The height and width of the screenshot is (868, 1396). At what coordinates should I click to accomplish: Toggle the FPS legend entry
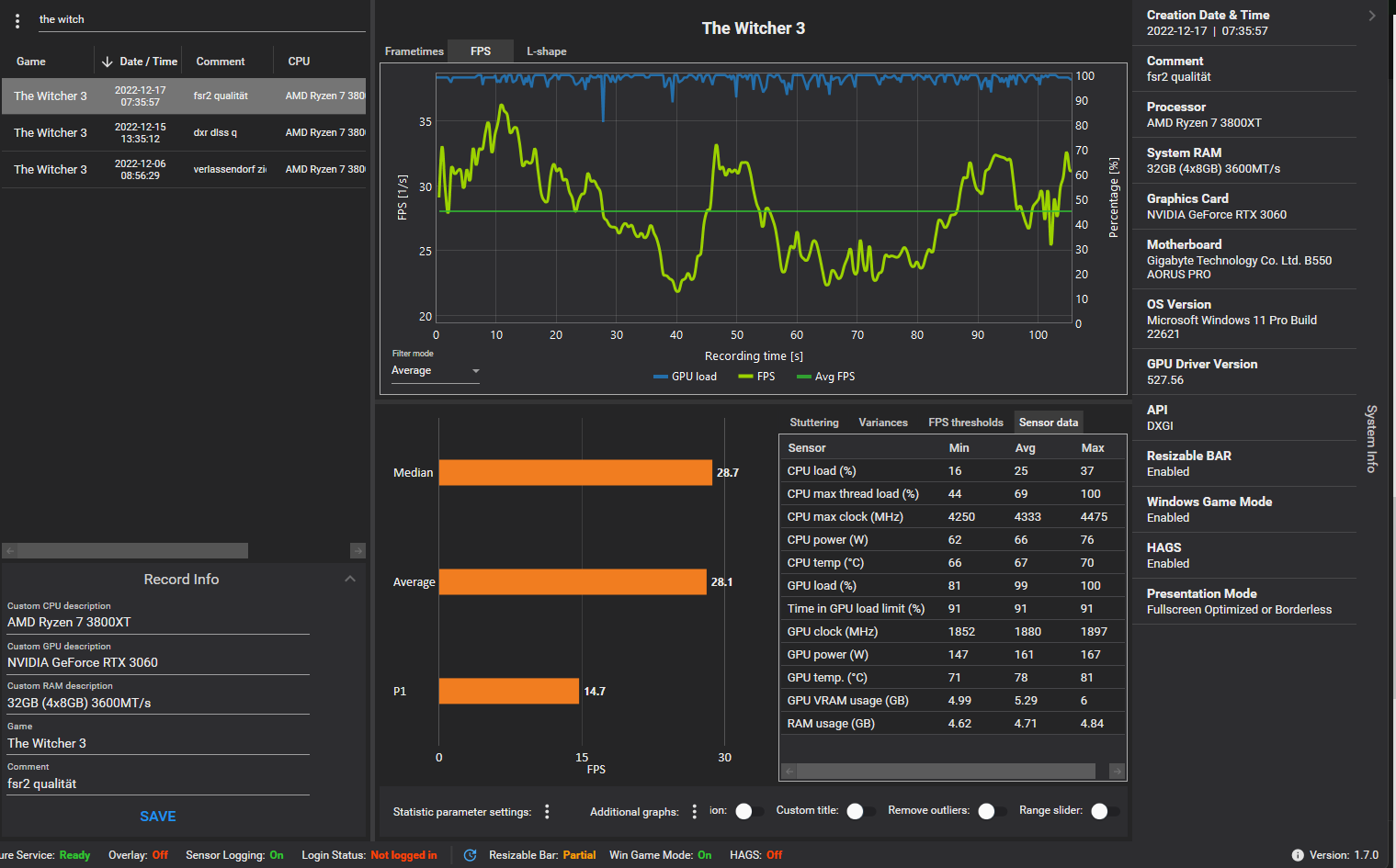pos(756,377)
